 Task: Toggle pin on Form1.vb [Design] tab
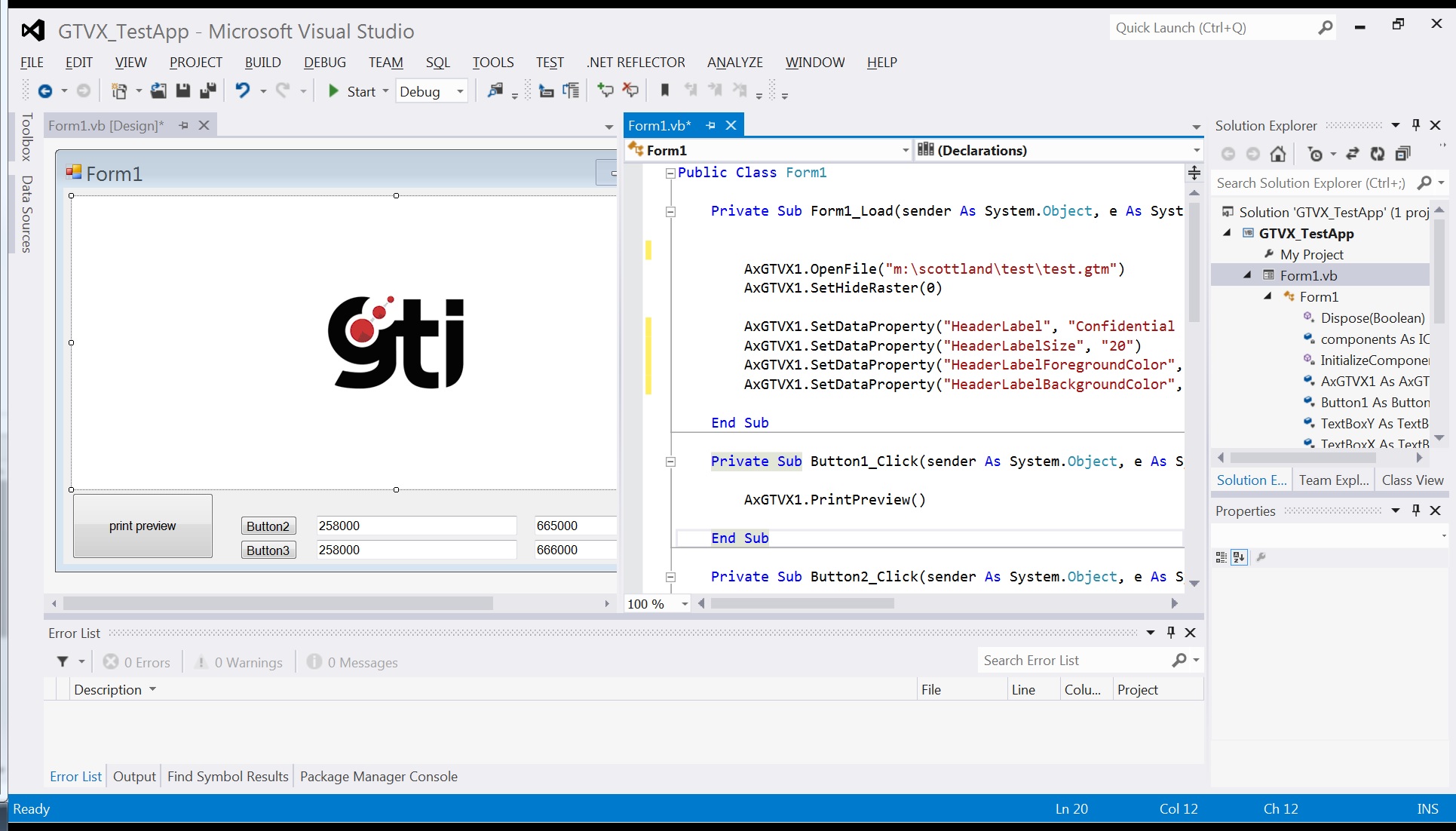click(x=183, y=125)
